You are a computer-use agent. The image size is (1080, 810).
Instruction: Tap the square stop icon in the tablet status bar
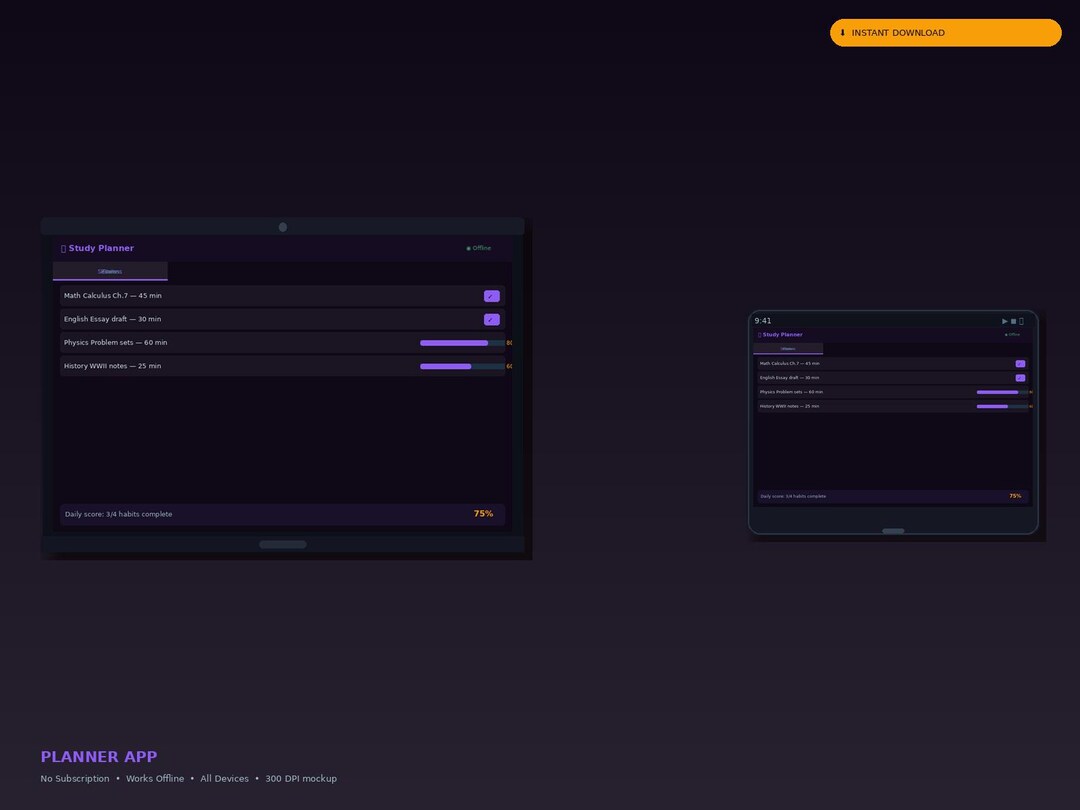tap(1013, 321)
